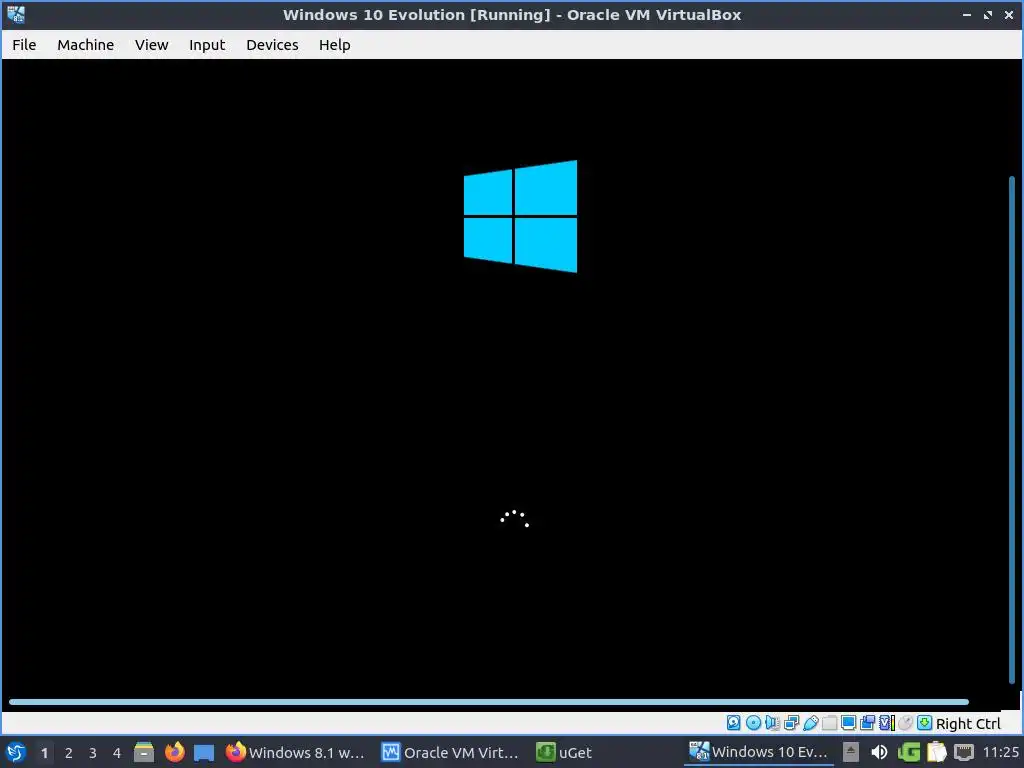Switch to the uGet taskbar window
Image resolution: width=1024 pixels, height=768 pixels.
point(564,752)
